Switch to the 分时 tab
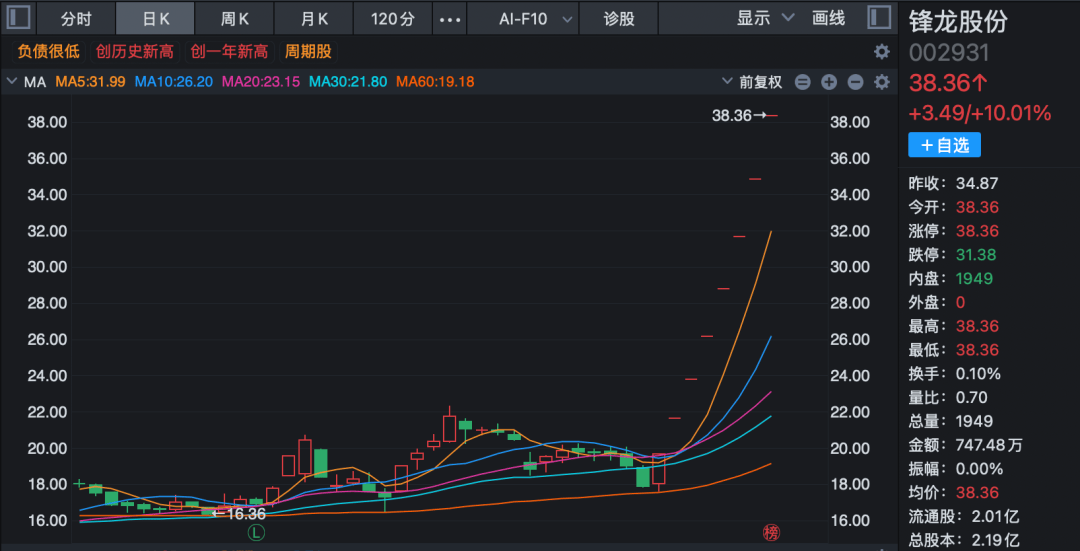 (76, 19)
